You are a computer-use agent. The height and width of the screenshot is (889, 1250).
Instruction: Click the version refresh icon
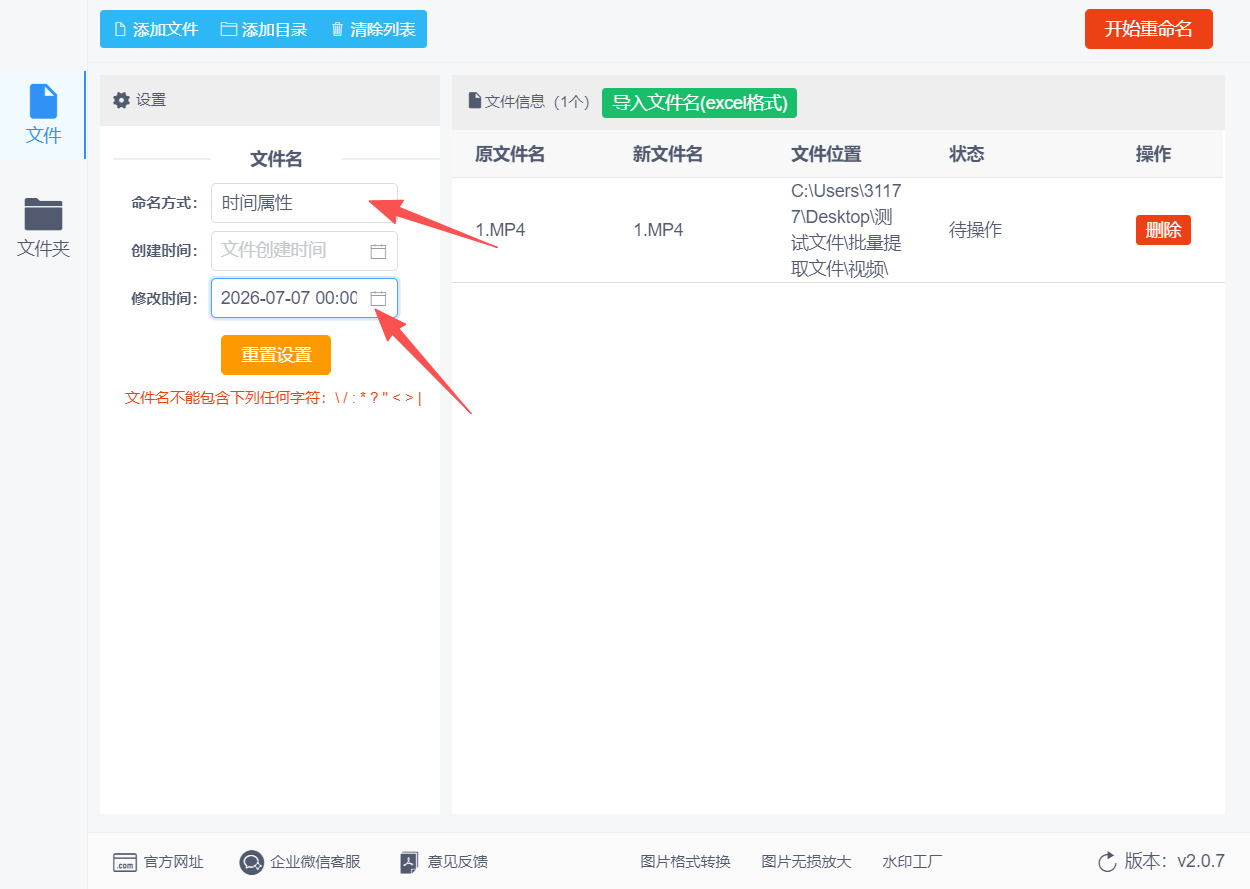click(x=1107, y=861)
